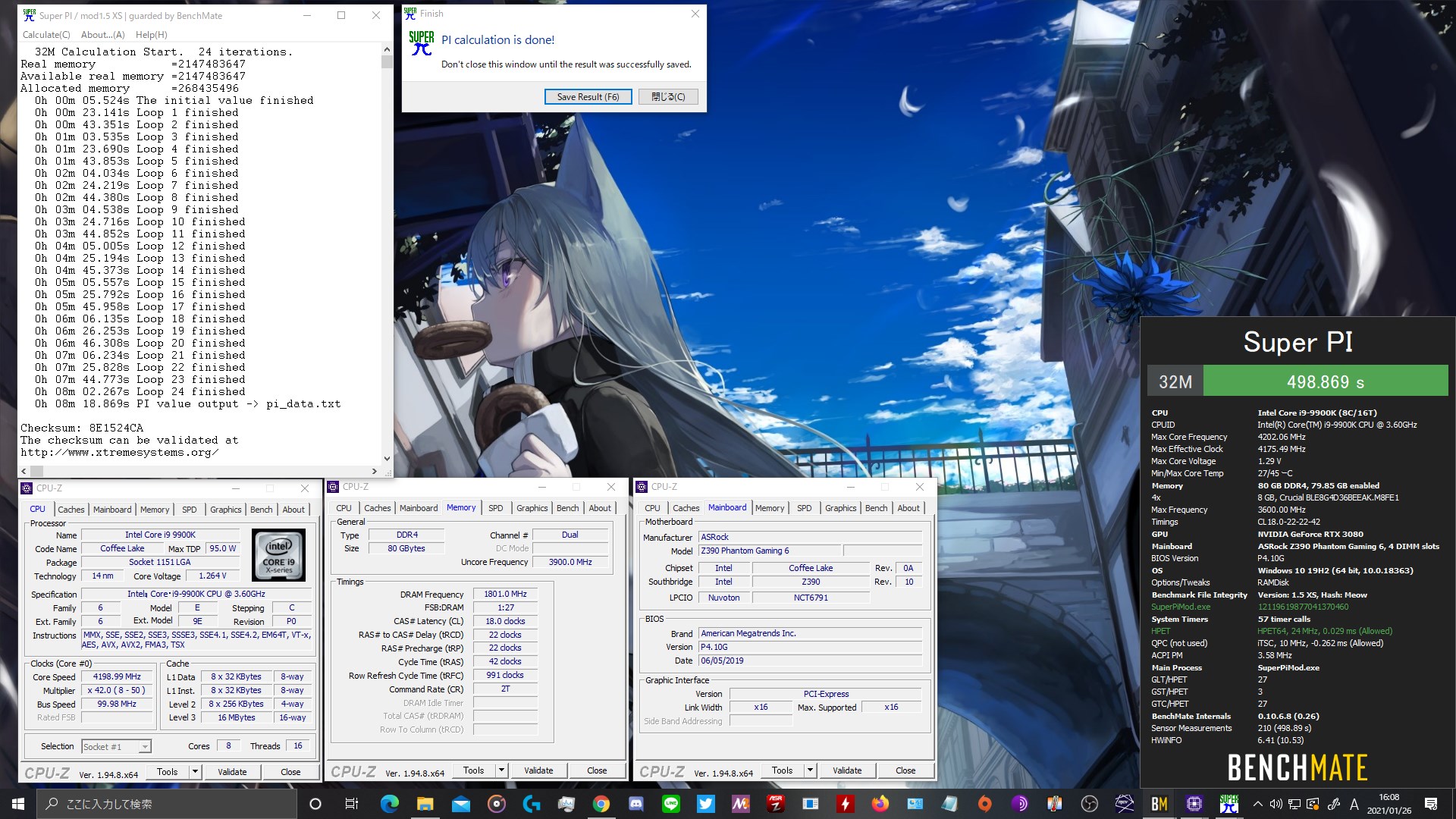Open Socket #1 selection dropdown
1456x819 pixels.
click(x=116, y=747)
